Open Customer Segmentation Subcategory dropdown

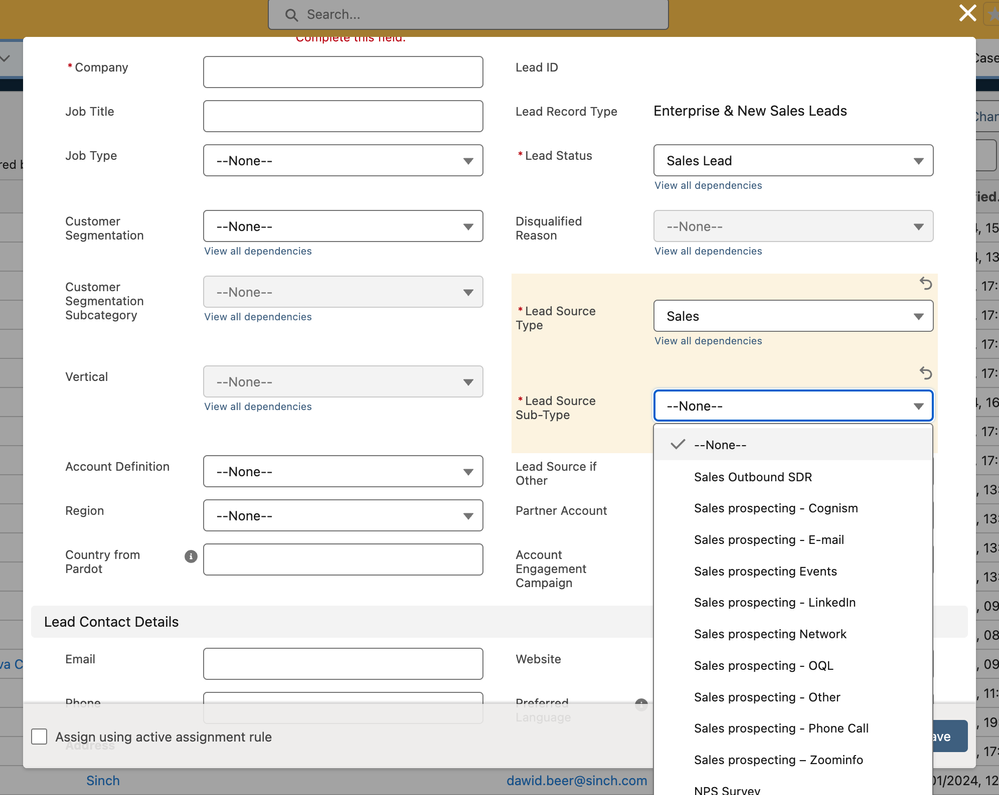point(343,292)
